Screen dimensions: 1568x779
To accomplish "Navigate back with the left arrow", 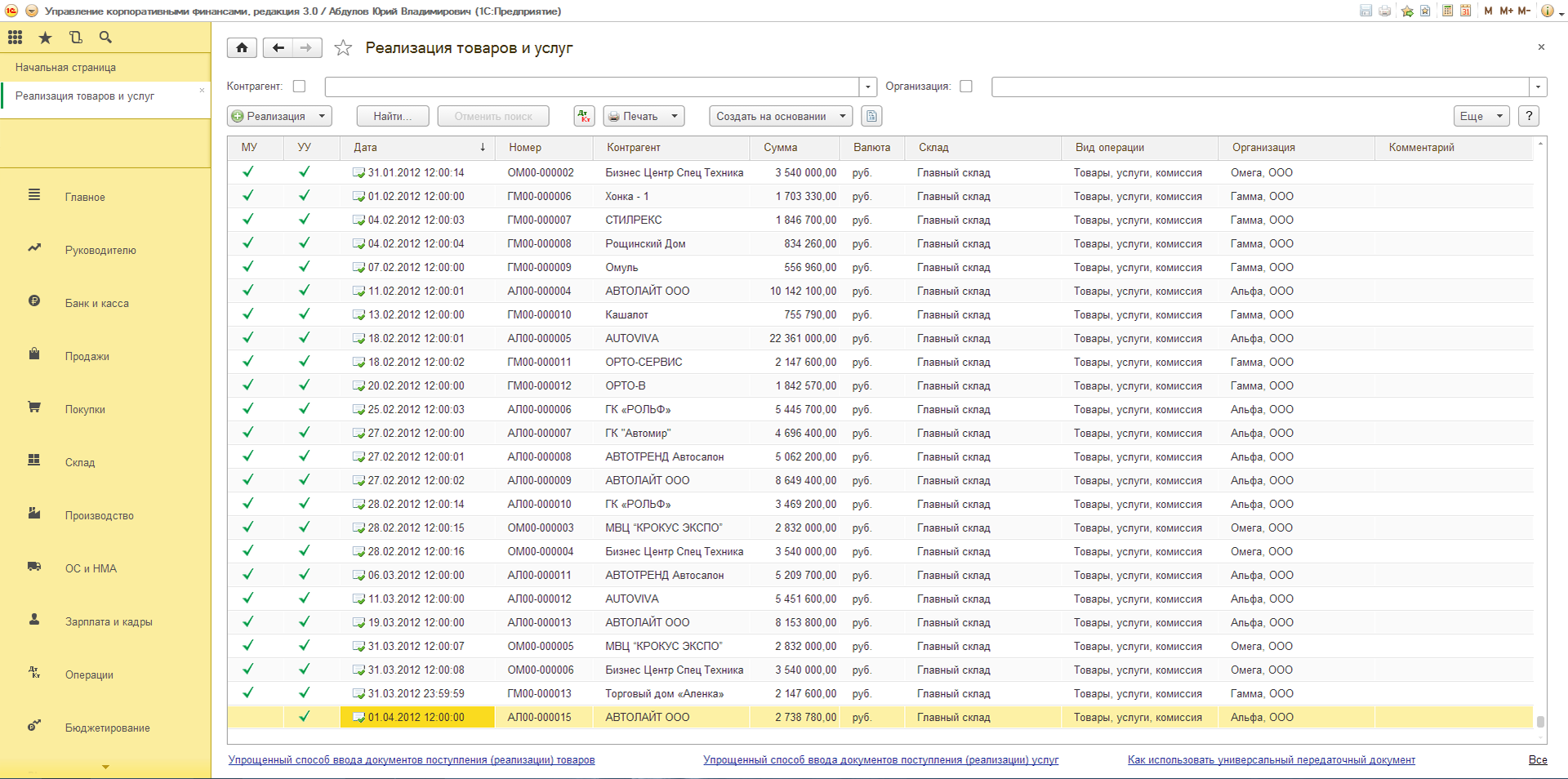I will (x=278, y=48).
